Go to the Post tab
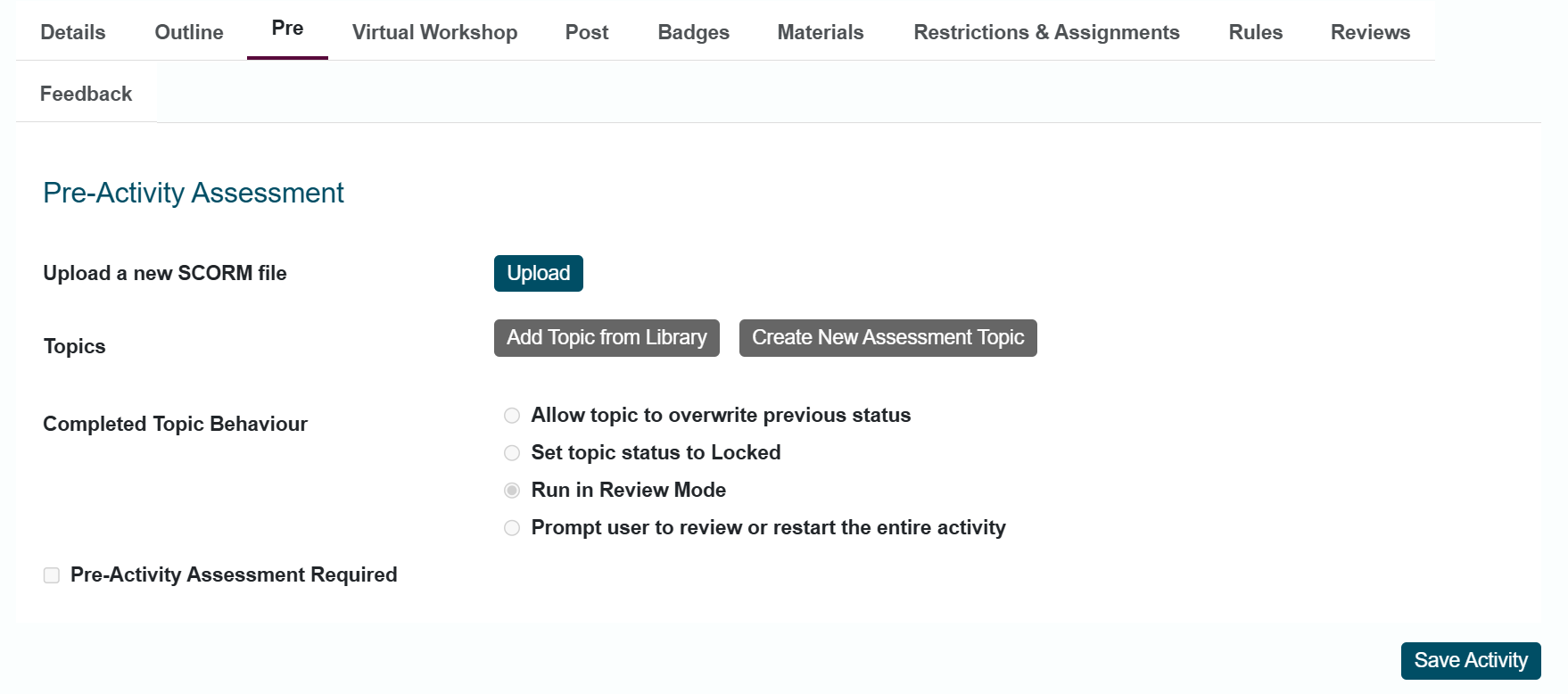This screenshot has width=1568, height=694. [587, 32]
